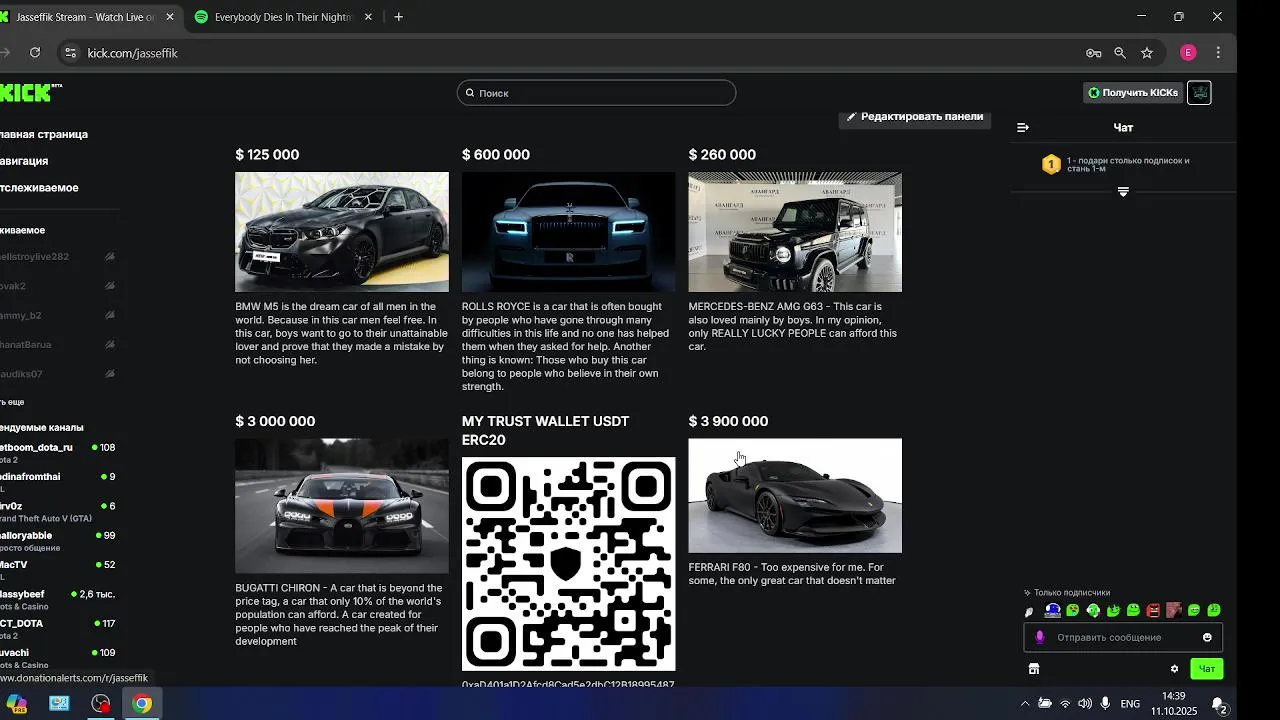The image size is (1280, 720).
Task: Open the MacTV recommended channel
Action: click(x=58, y=570)
